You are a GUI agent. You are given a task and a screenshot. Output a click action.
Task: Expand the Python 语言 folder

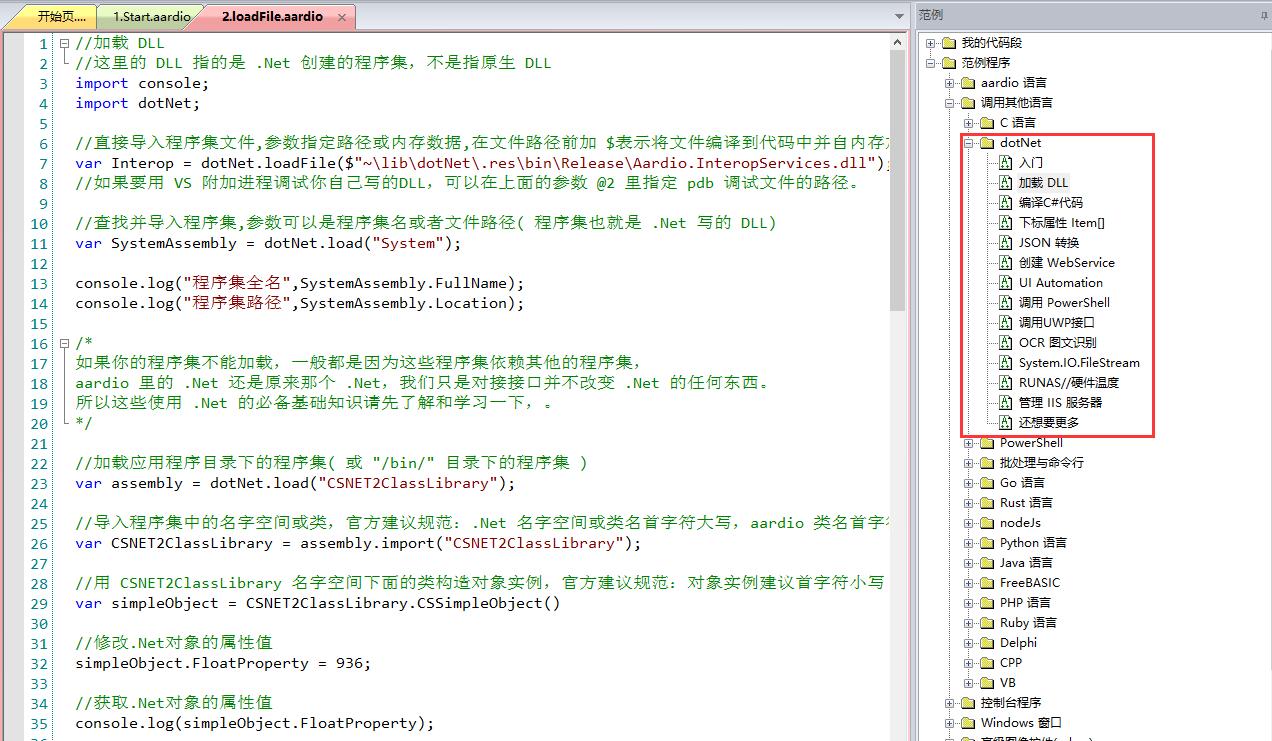tap(969, 543)
